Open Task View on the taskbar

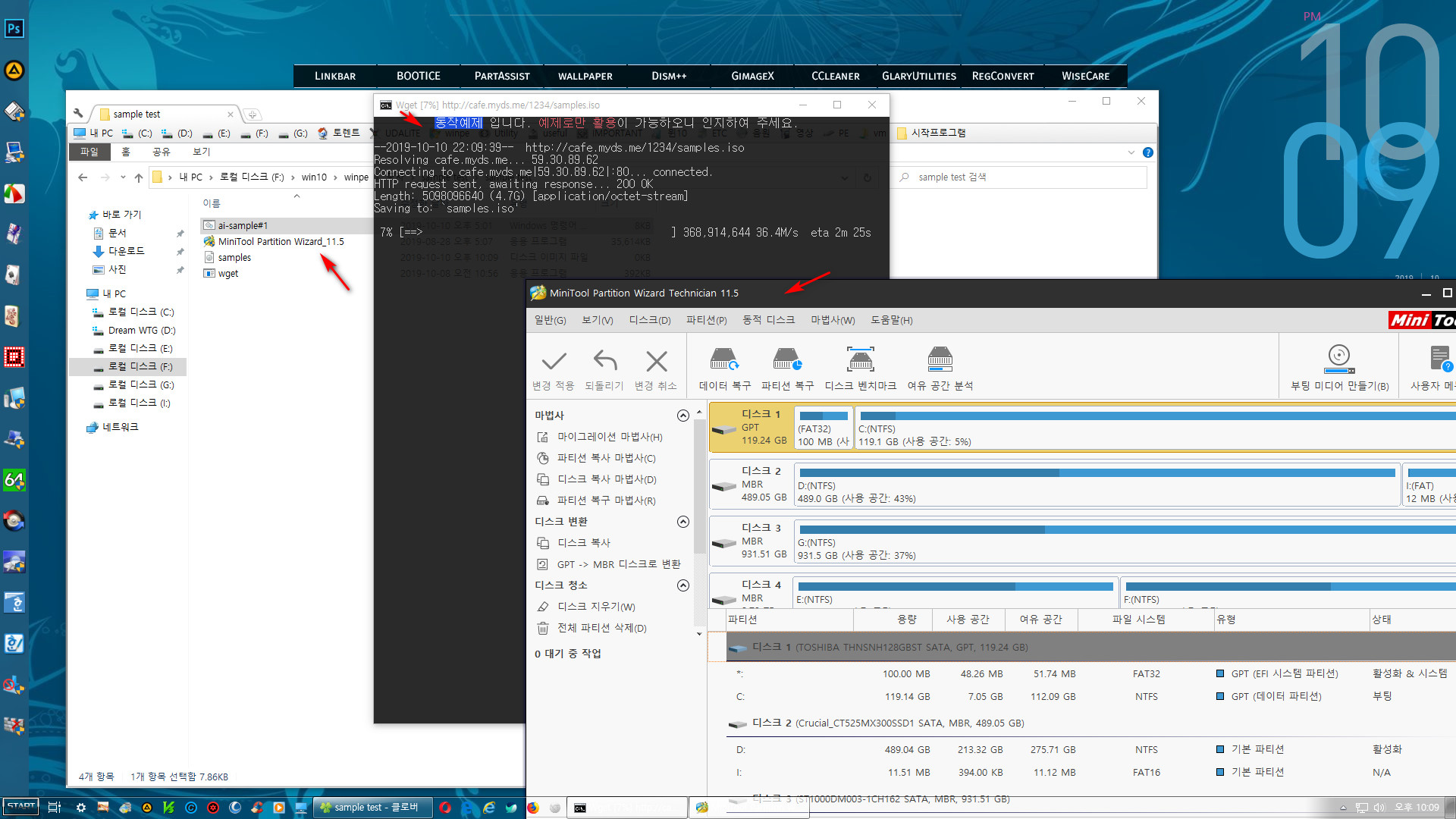pos(54,808)
